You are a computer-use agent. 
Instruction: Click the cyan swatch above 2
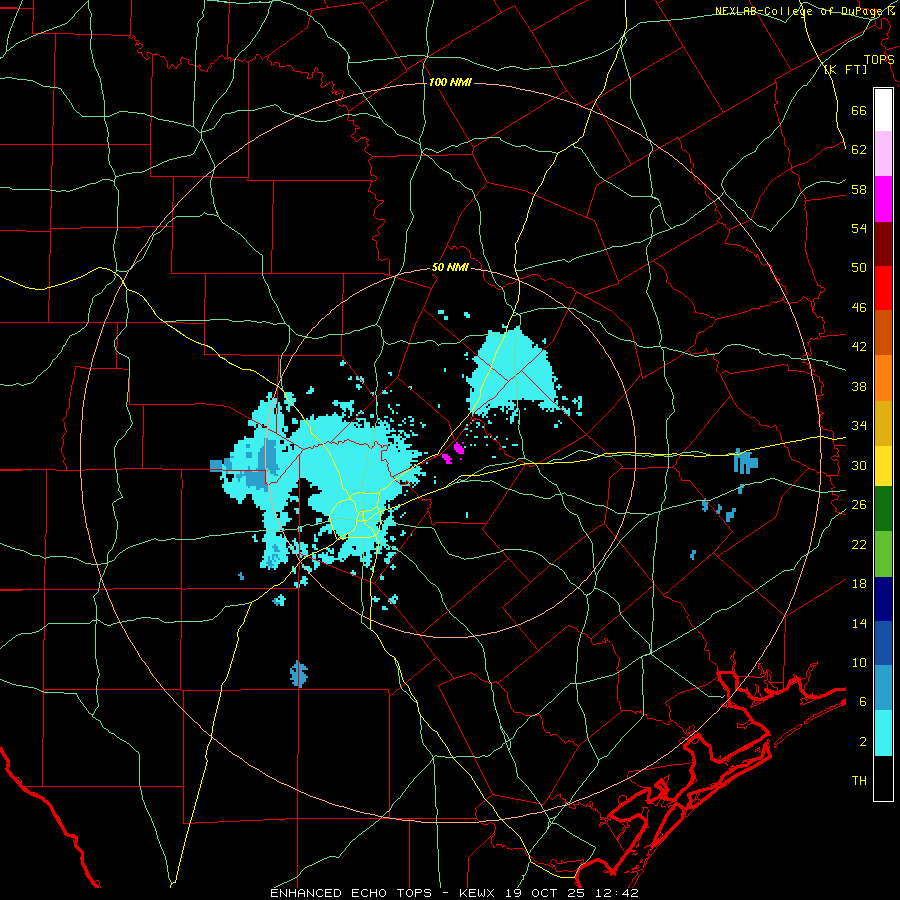click(883, 733)
